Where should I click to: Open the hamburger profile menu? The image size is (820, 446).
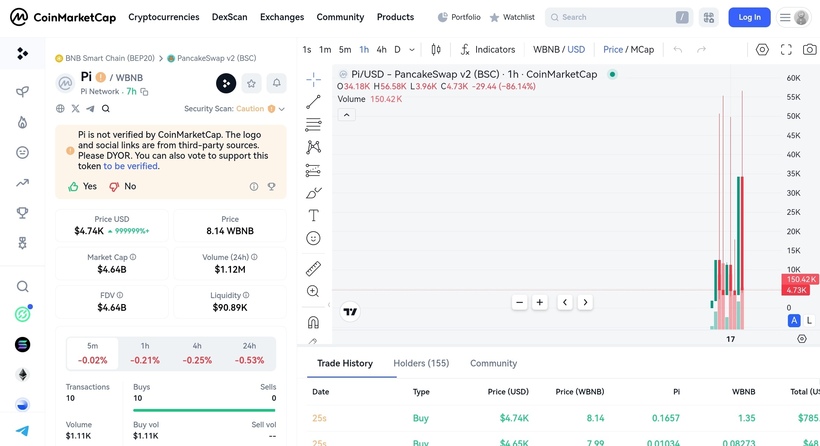coord(793,17)
